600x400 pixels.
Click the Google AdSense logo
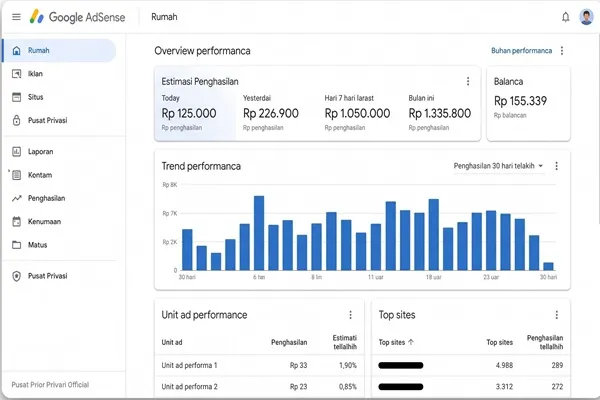(x=78, y=17)
